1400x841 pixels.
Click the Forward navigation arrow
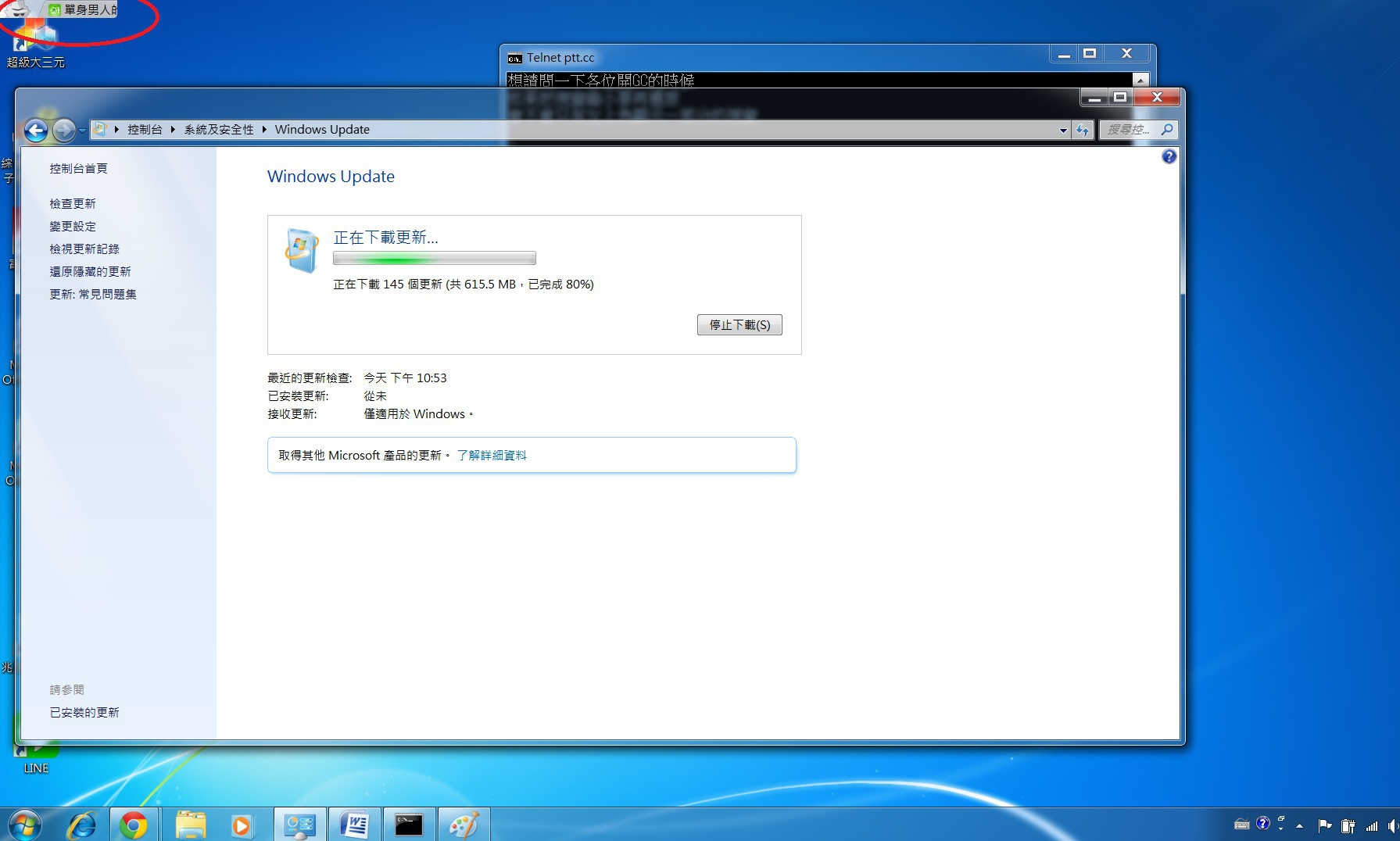click(x=64, y=130)
